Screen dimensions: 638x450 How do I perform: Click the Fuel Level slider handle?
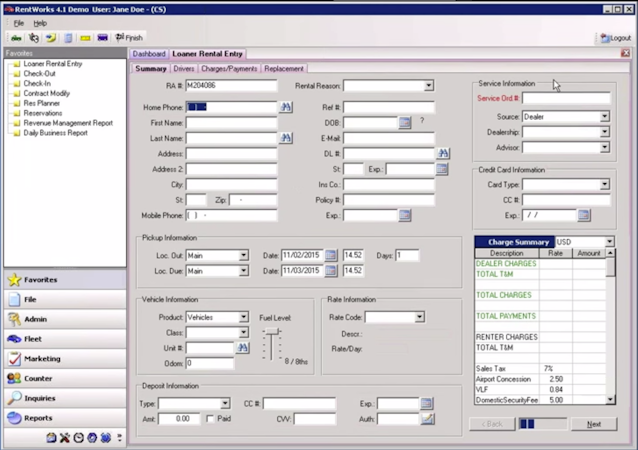pos(271,332)
